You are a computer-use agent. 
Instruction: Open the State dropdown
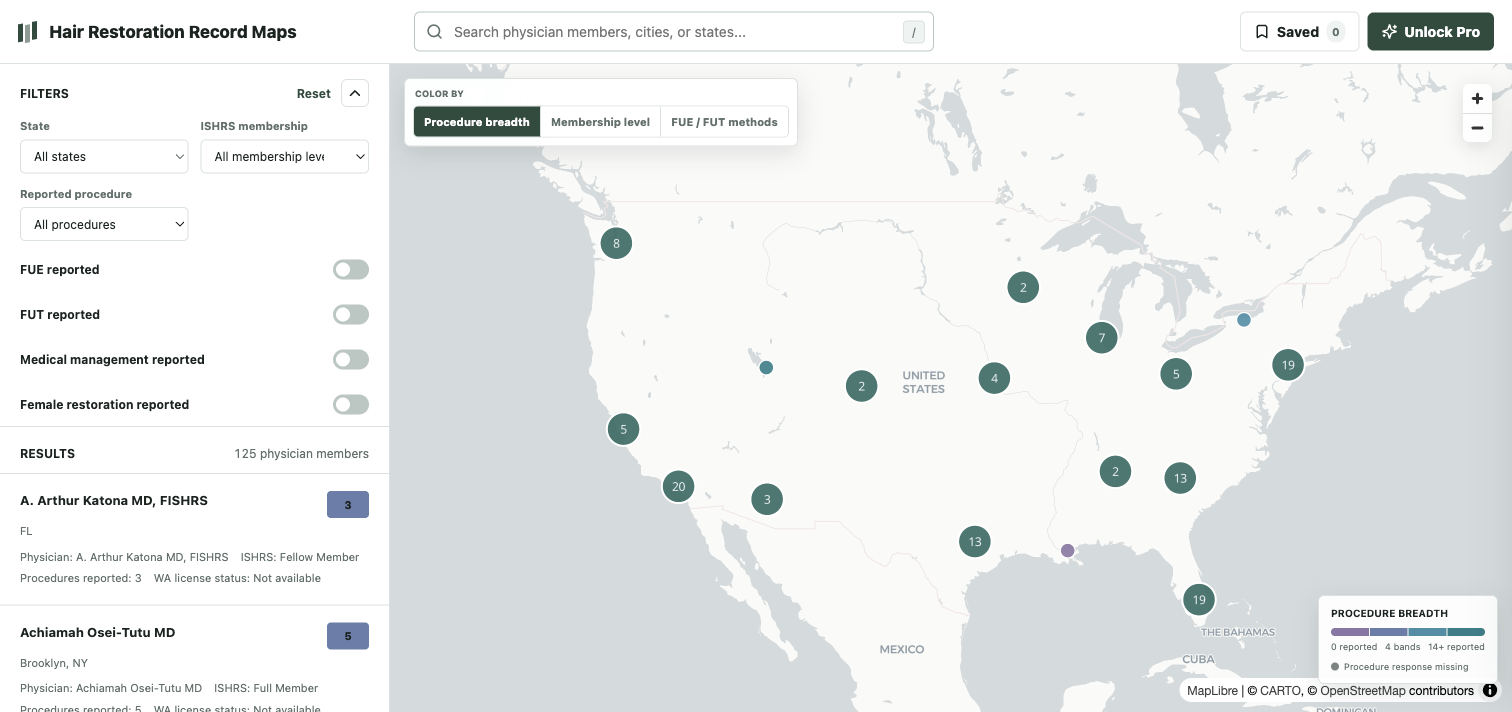point(104,156)
